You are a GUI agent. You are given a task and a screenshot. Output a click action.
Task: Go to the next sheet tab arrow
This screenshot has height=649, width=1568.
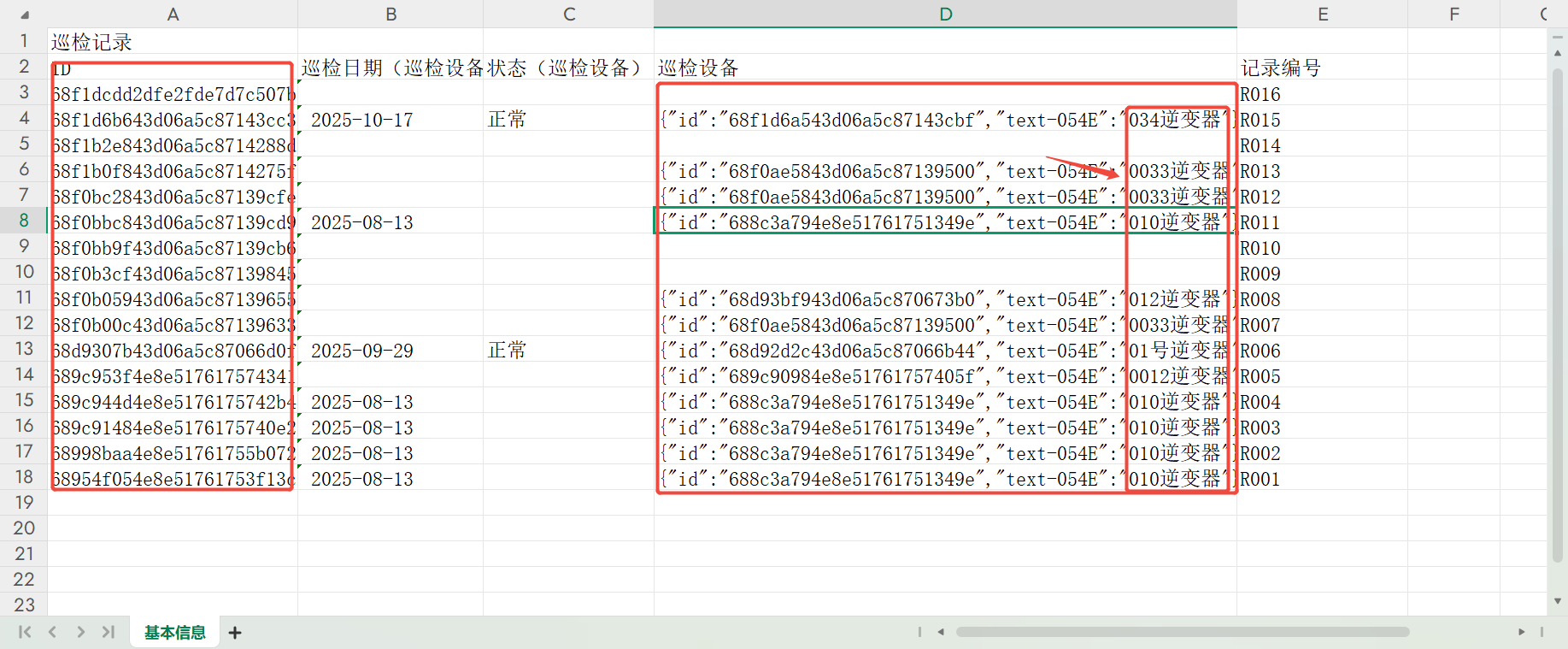80,632
